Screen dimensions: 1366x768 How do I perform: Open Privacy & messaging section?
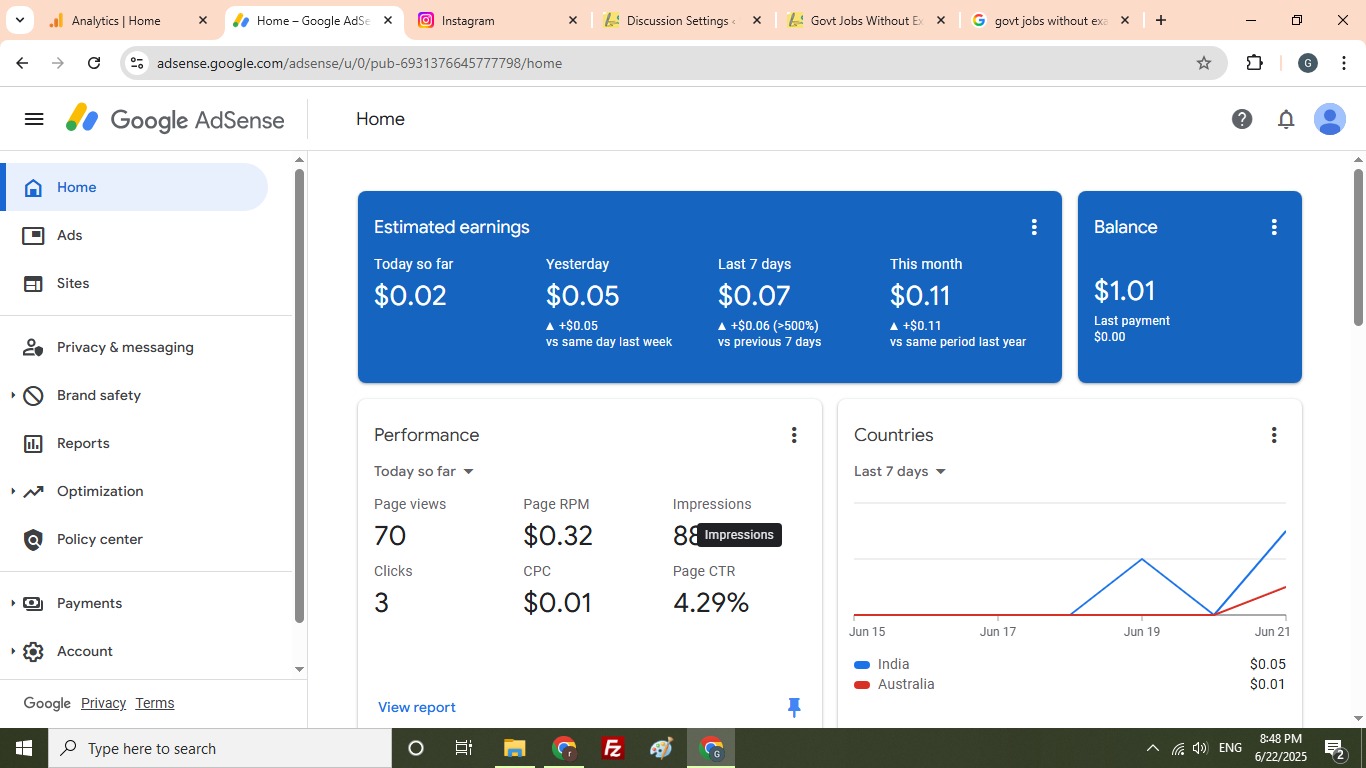(134, 347)
